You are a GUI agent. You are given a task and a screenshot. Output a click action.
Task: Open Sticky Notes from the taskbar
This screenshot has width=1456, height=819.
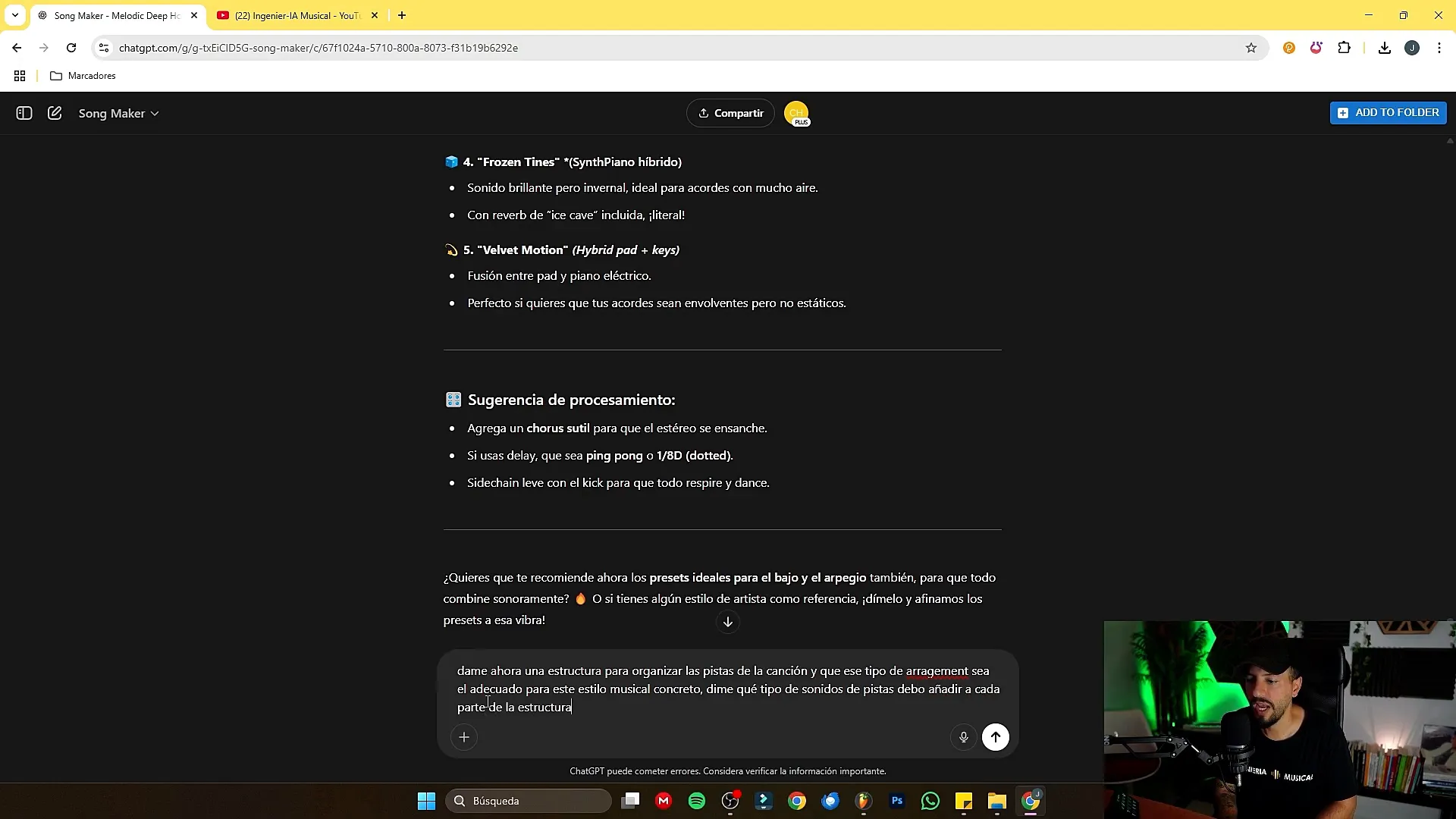pos(964,801)
